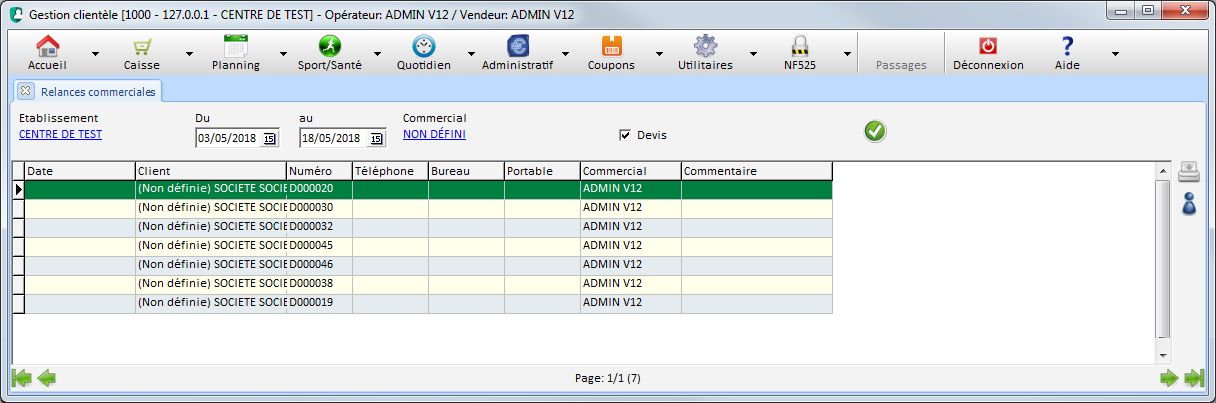Click scrollbar up arrow of the table
1216x403 pixels.
tap(1162, 171)
